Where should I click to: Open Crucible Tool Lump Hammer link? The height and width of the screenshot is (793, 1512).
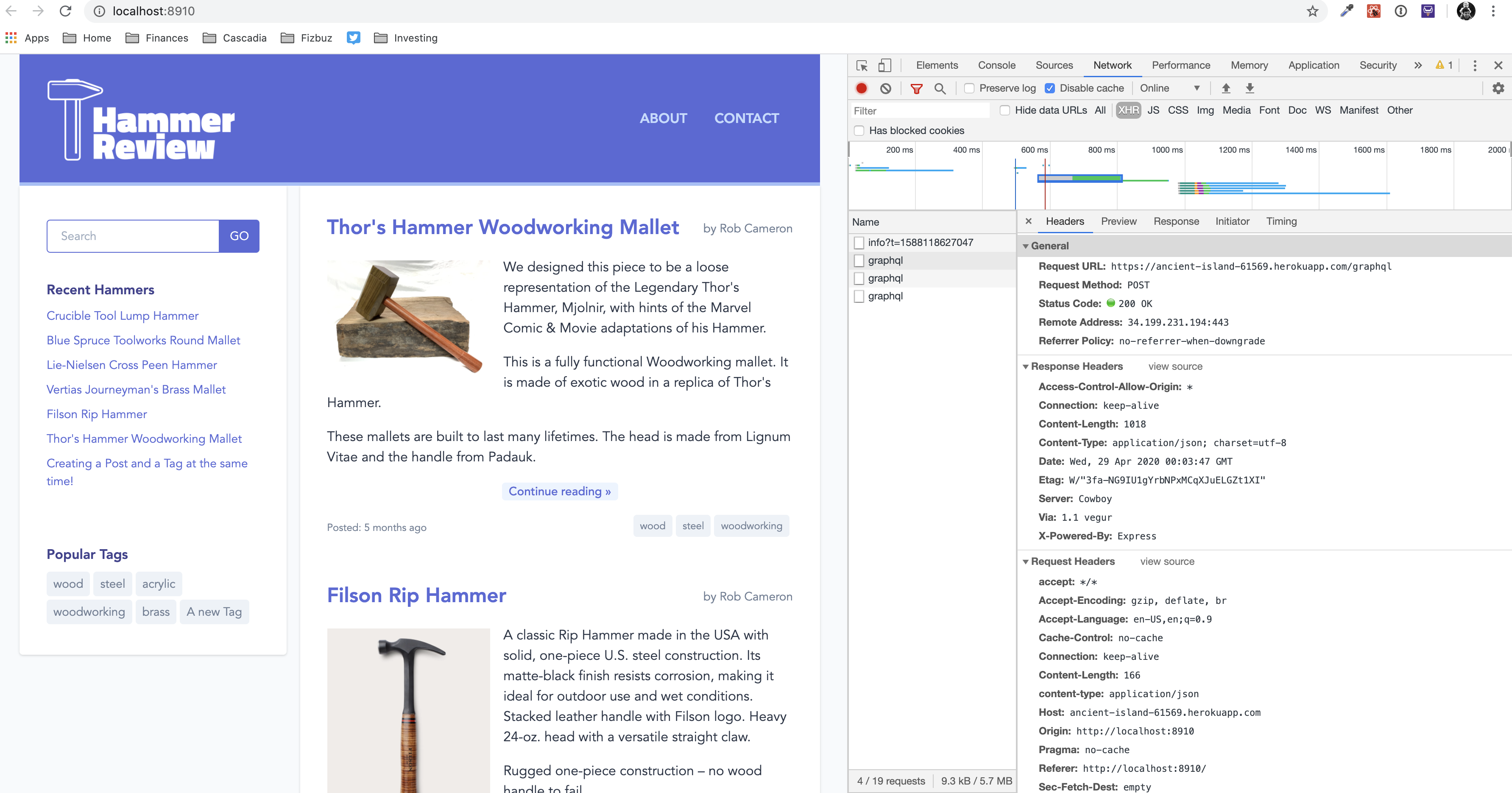pyautogui.click(x=123, y=316)
